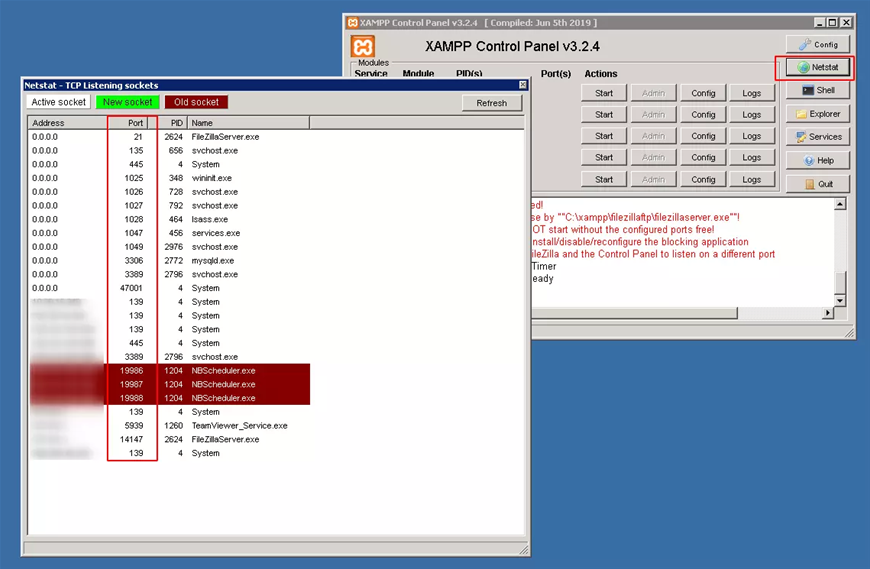Click Logs in first module row
870x569 pixels.
click(x=751, y=93)
